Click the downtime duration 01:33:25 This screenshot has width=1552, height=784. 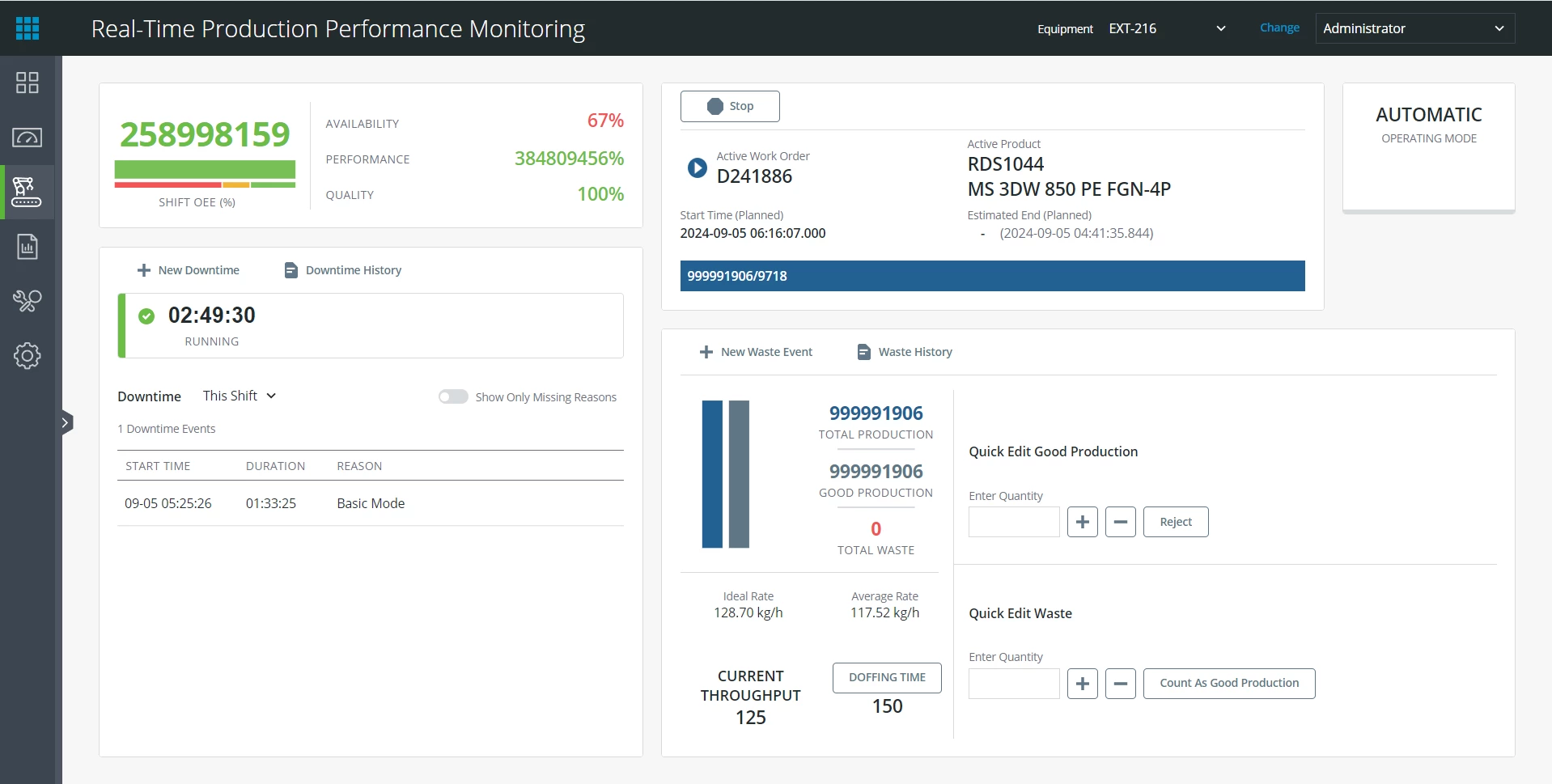271,503
